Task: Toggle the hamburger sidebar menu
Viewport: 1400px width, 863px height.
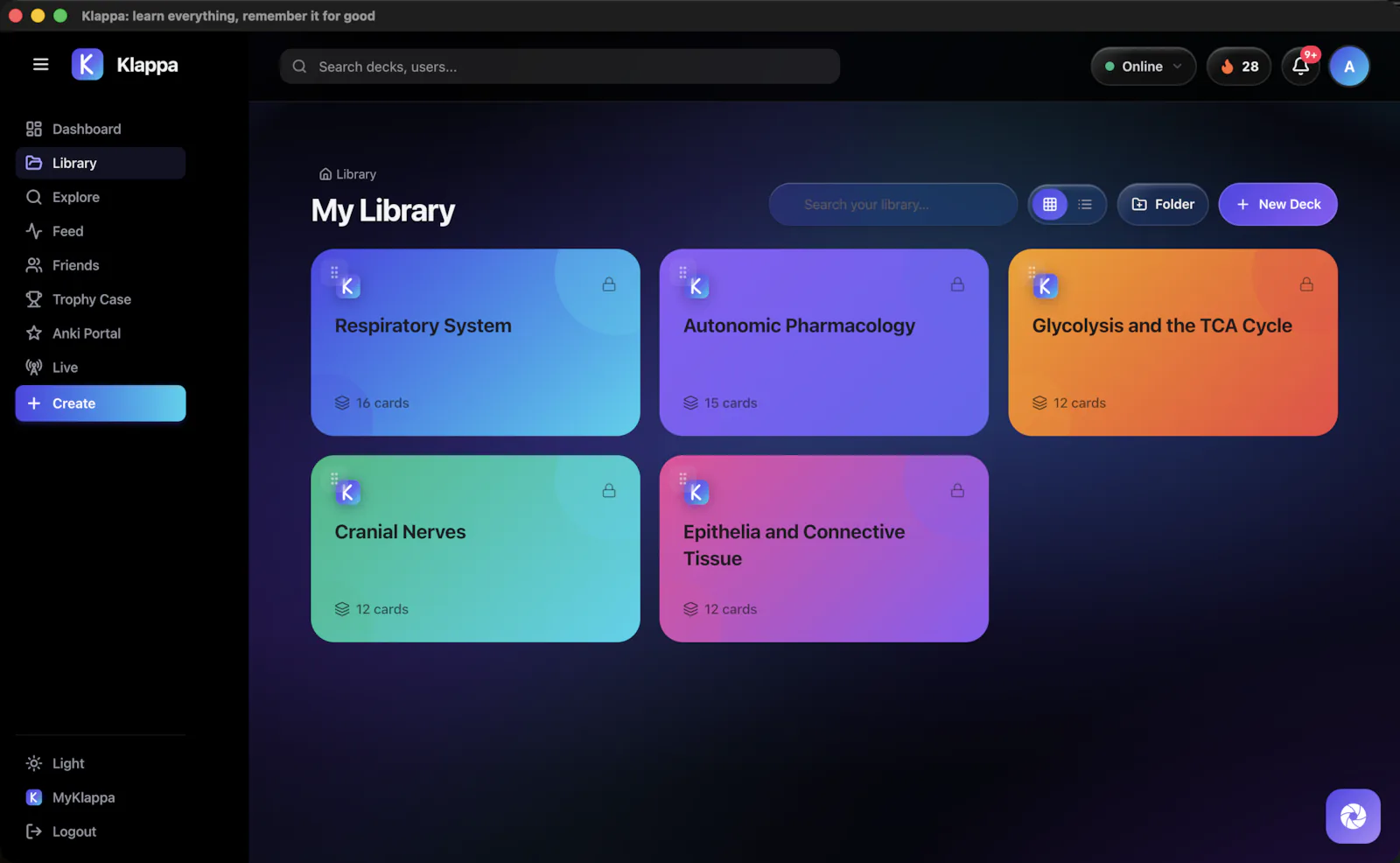Action: point(40,65)
